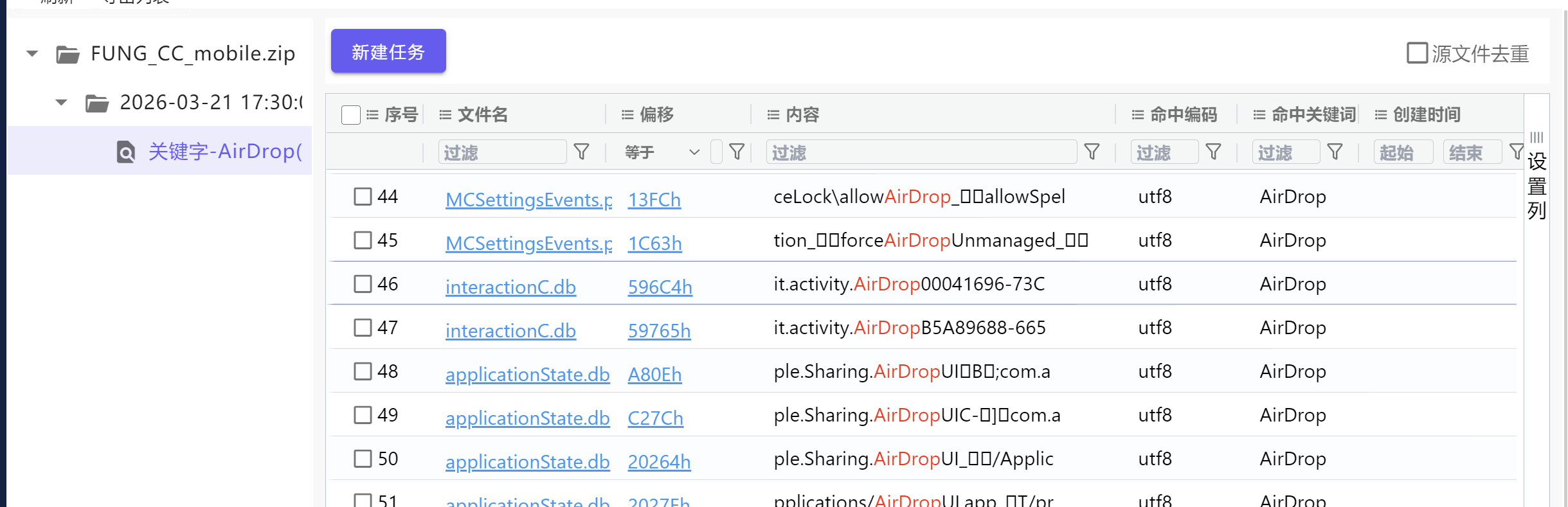The image size is (1568, 507).
Task: Click the filter funnel icon for 命中关键词 column
Action: point(1335,152)
